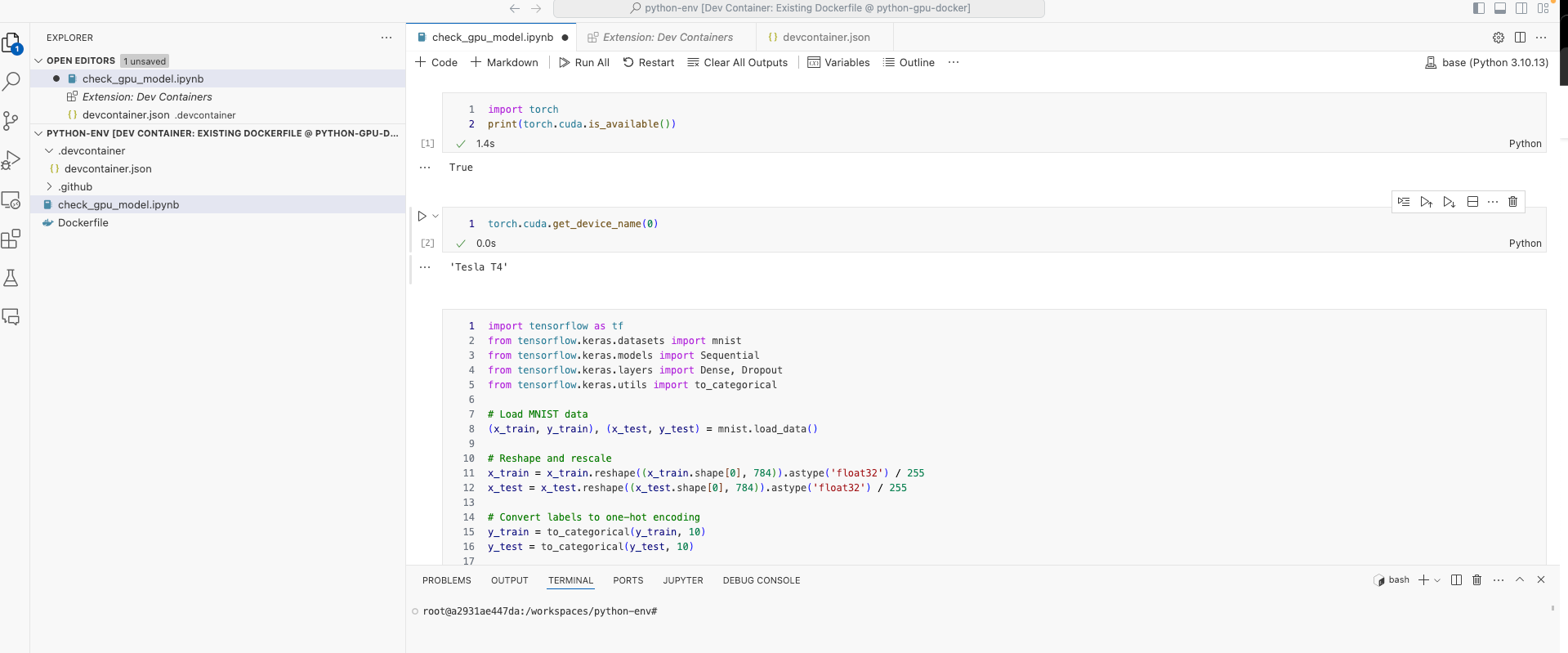Open the Problems panel tab
1568x653 pixels.
tap(447, 580)
